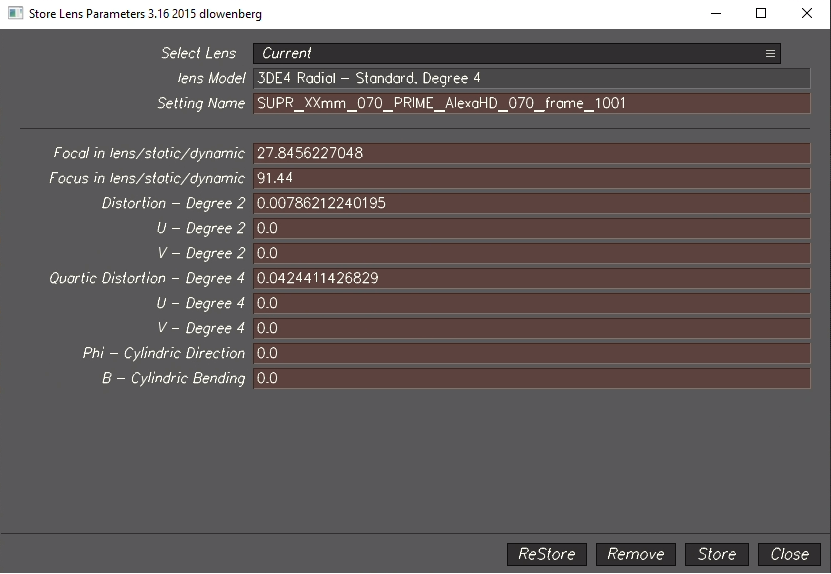This screenshot has height=574, width=831.
Task: Edit the Phi - Cylindric Direction value
Action: (530, 353)
